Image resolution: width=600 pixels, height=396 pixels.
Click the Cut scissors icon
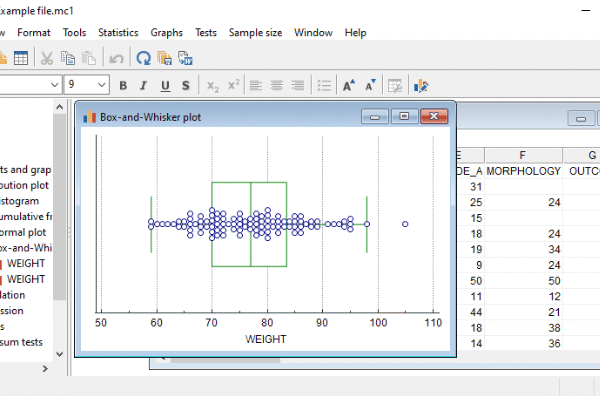tap(47, 58)
